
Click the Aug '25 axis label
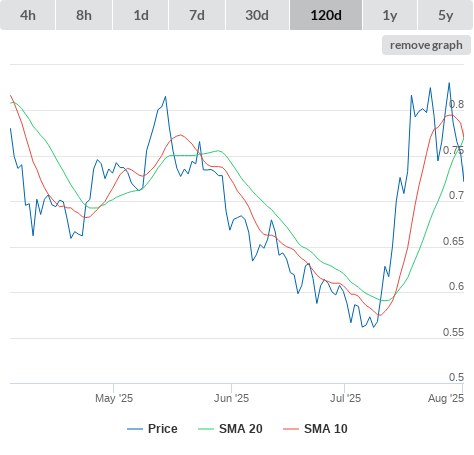[446, 398]
